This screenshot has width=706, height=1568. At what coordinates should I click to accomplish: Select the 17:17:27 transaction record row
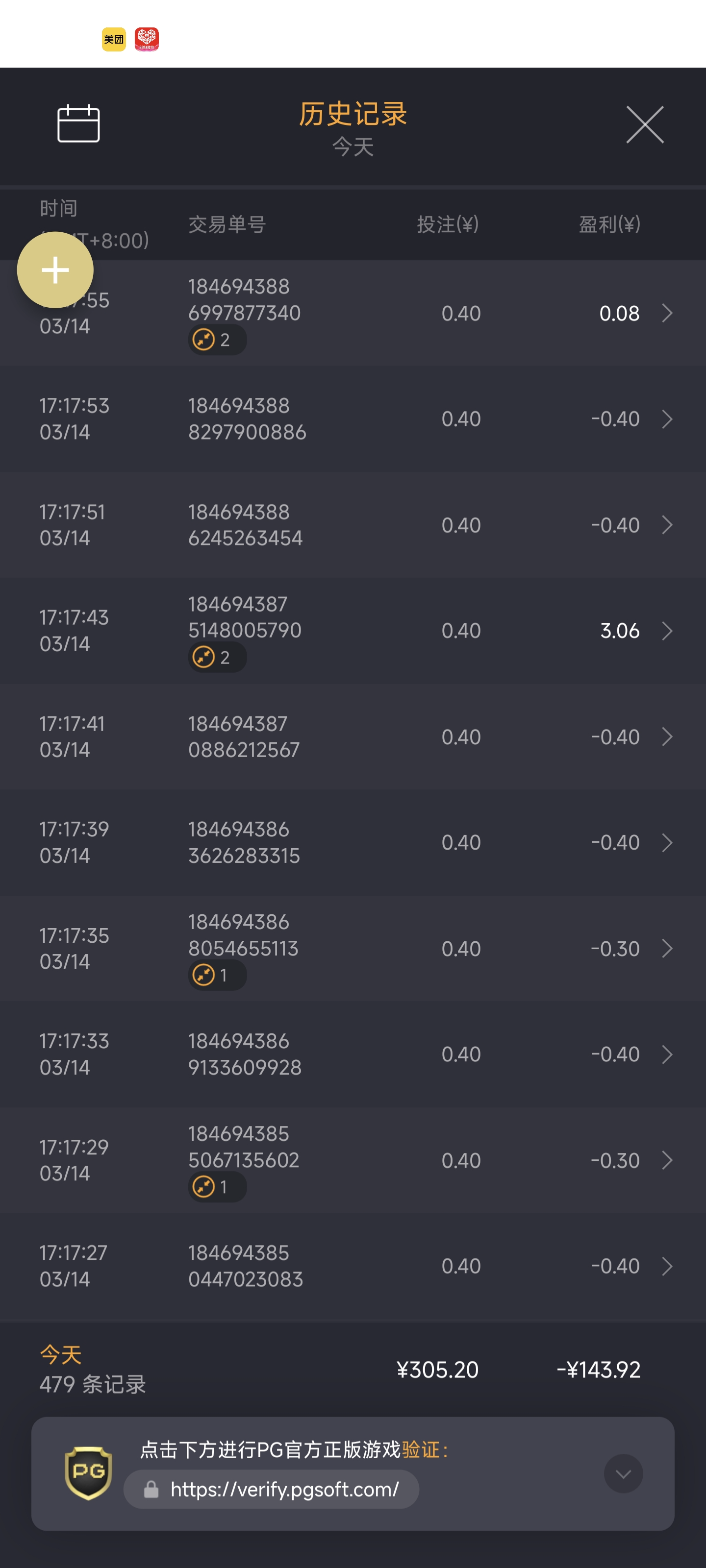click(x=353, y=1266)
